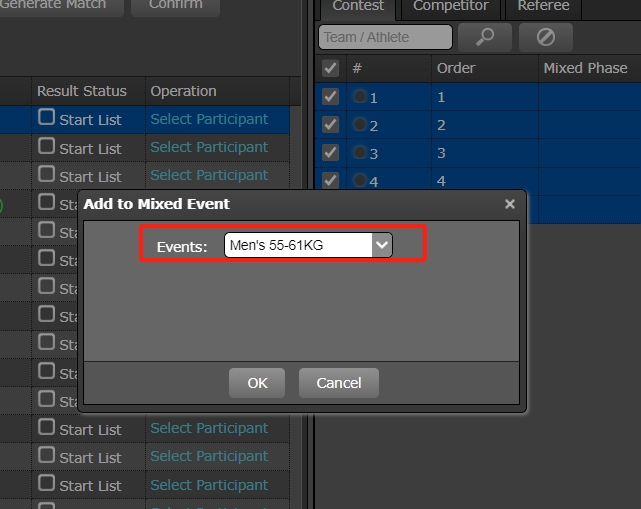Viewport: 641px width, 509px height.
Task: Focus the Team / Athlete search field
Action: tap(385, 37)
